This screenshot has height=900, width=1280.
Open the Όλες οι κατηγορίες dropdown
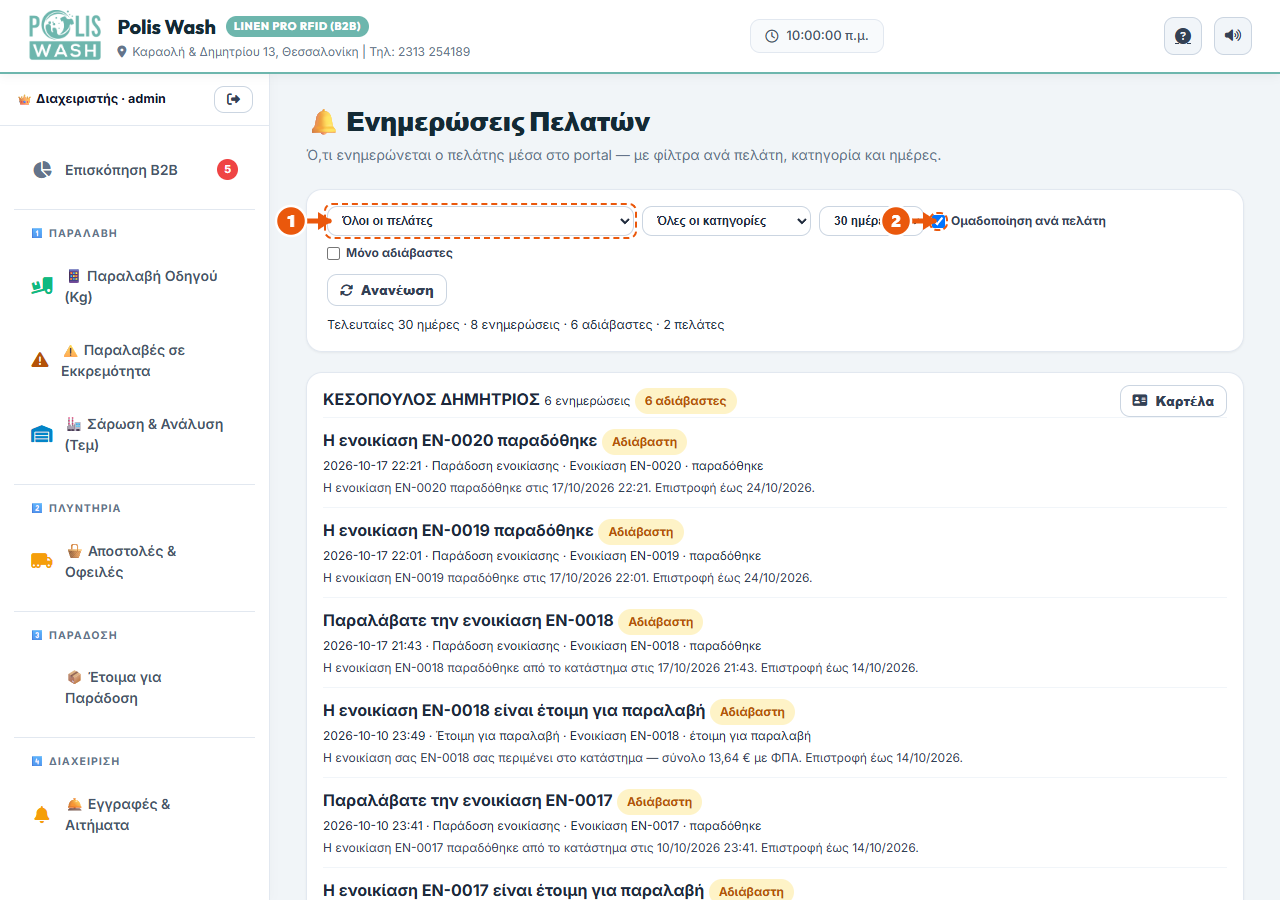coord(726,221)
